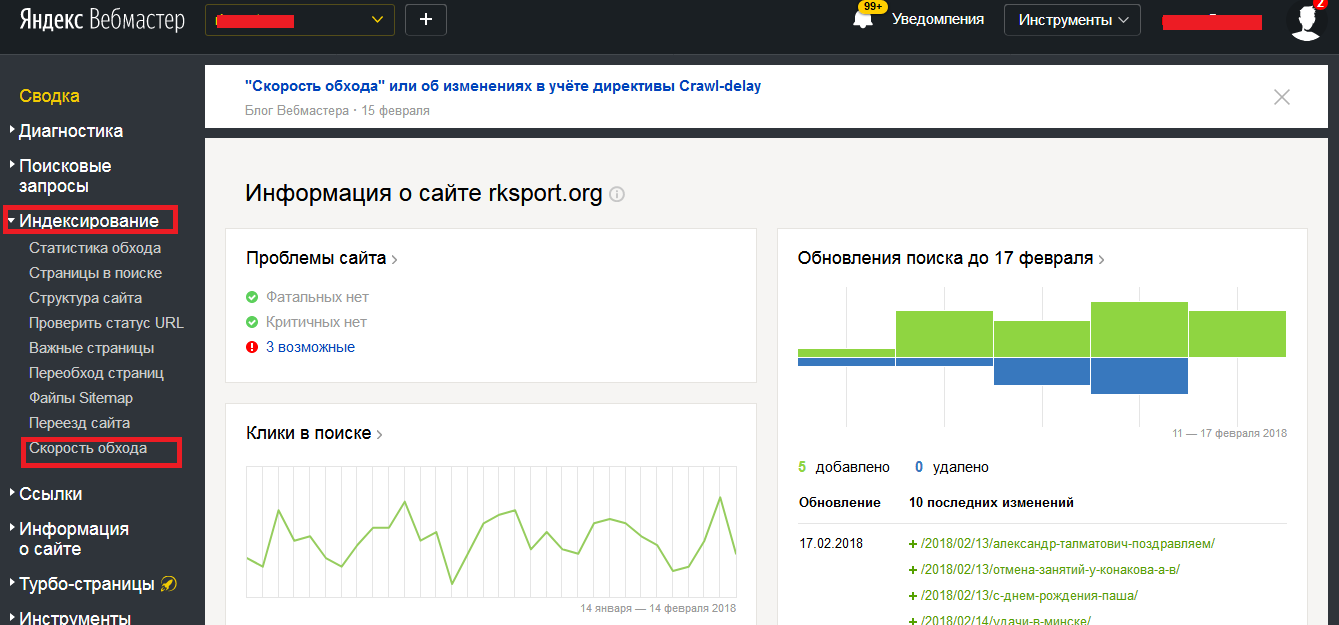Open Важные страницы

91,348
